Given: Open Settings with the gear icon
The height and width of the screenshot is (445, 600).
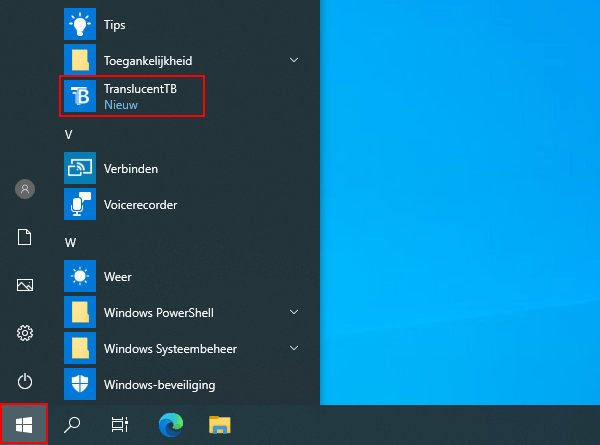Looking at the screenshot, I should (x=25, y=333).
